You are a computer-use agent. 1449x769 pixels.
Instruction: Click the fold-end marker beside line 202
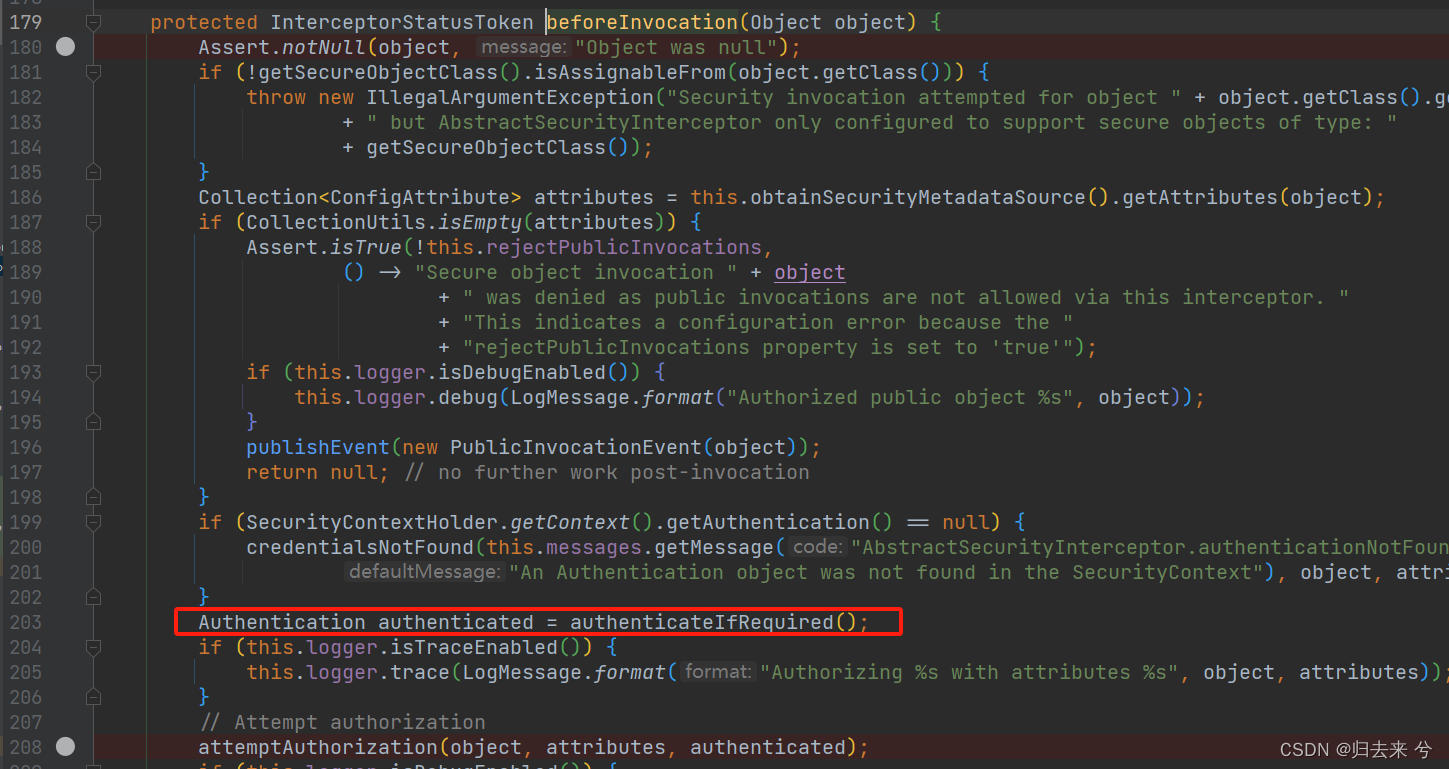pyautogui.click(x=93, y=597)
